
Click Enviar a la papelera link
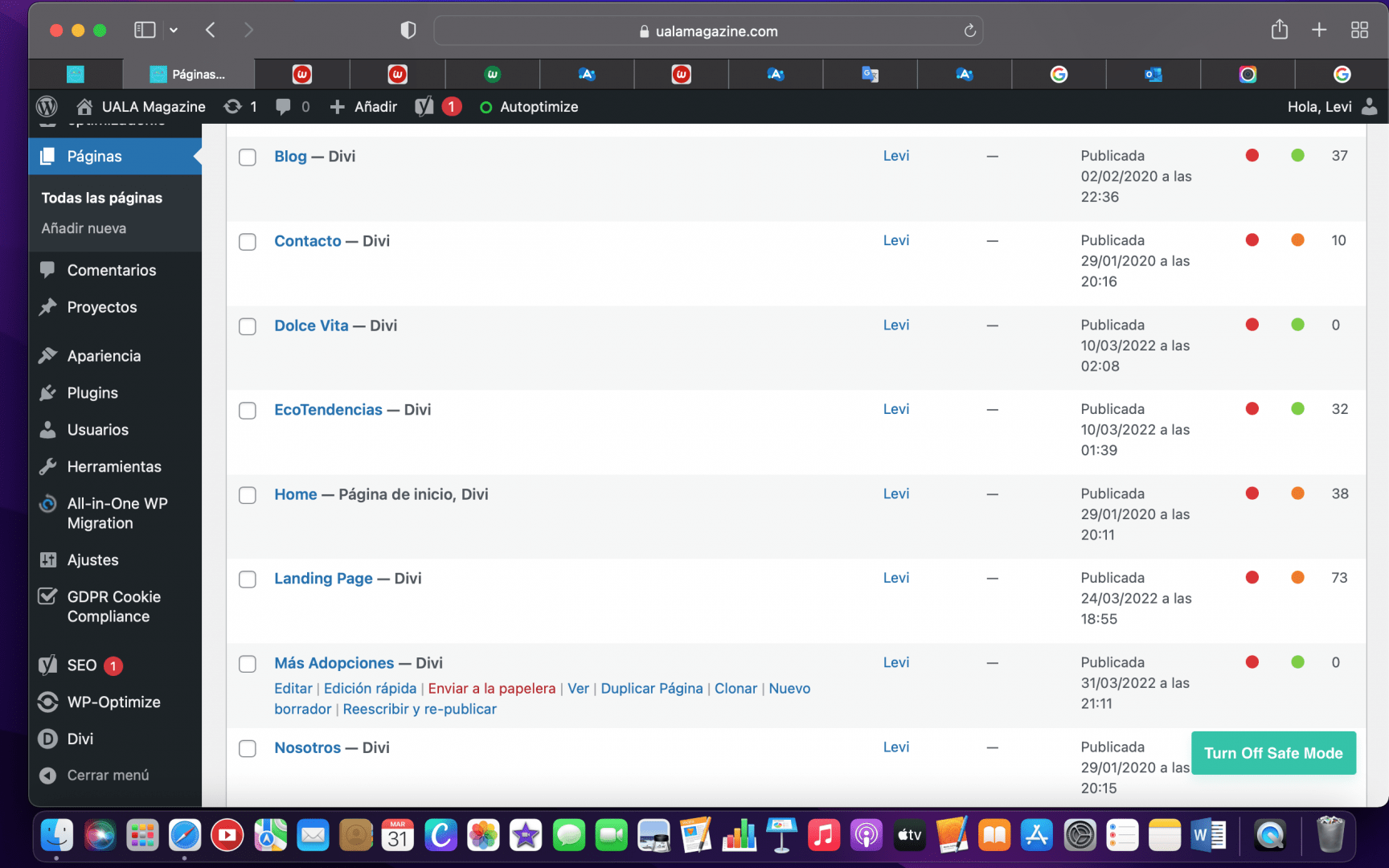491,689
